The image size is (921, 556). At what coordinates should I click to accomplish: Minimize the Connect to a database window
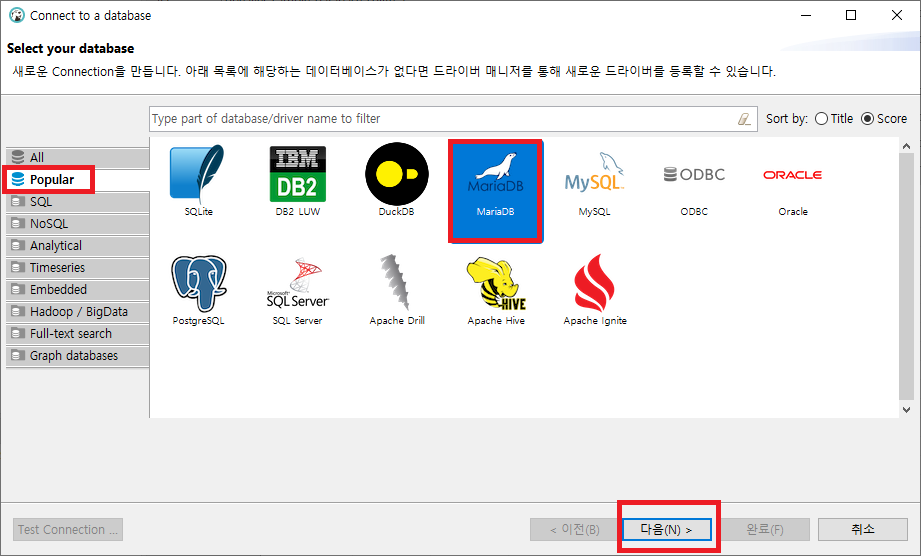tap(806, 15)
